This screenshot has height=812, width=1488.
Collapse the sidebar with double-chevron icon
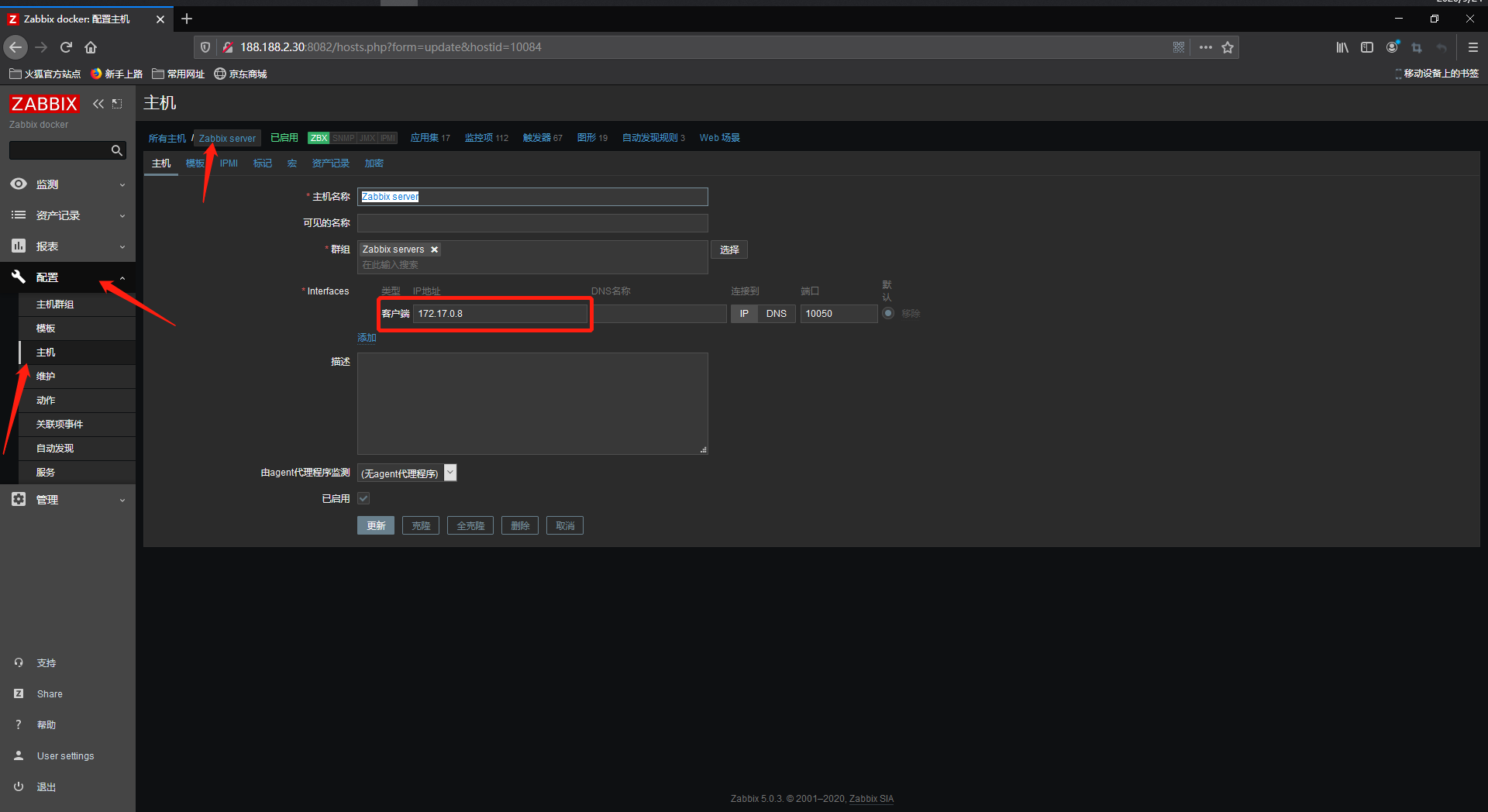click(98, 104)
